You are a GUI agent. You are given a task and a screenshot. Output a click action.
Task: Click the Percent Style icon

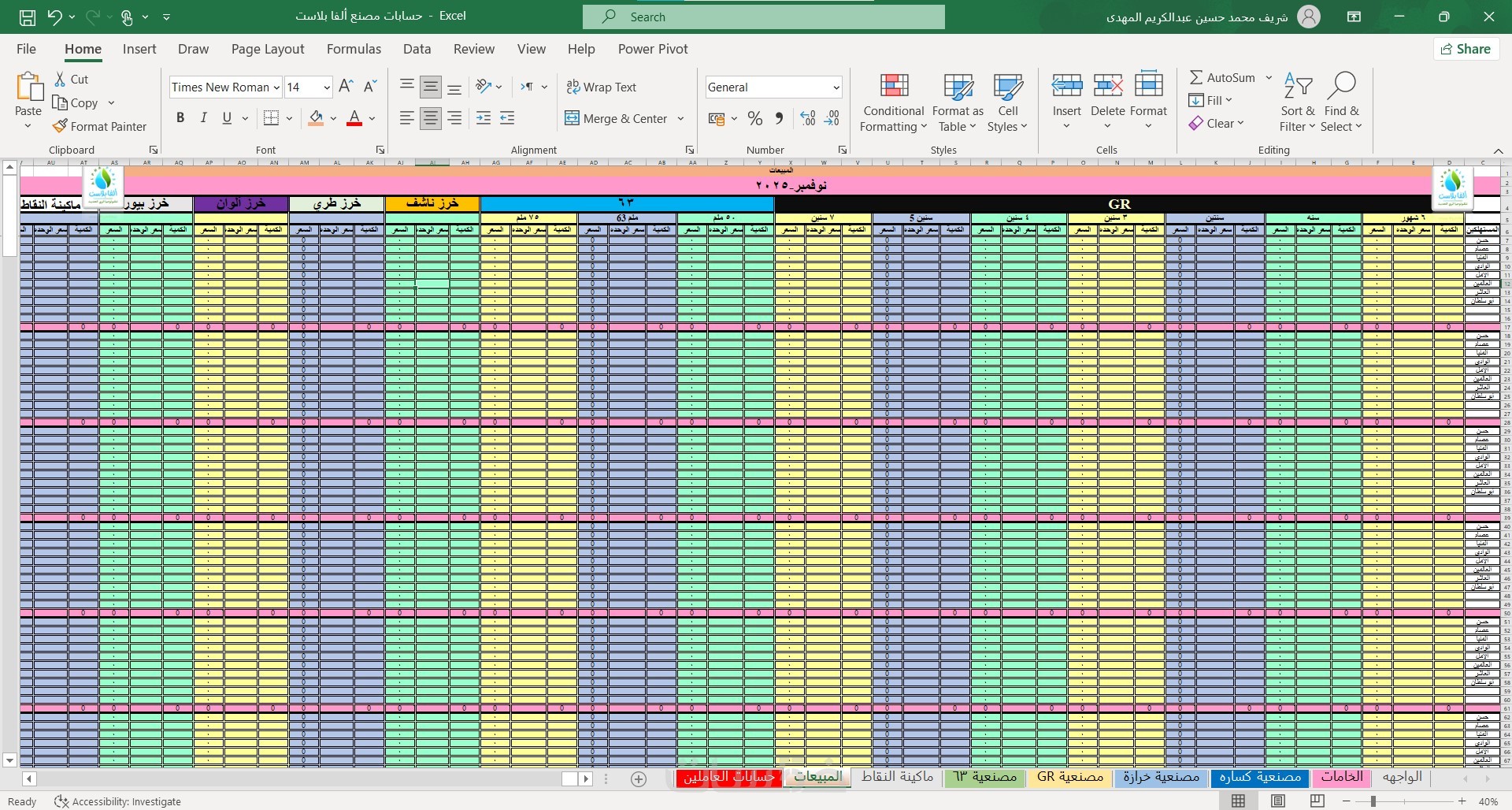[x=755, y=118]
